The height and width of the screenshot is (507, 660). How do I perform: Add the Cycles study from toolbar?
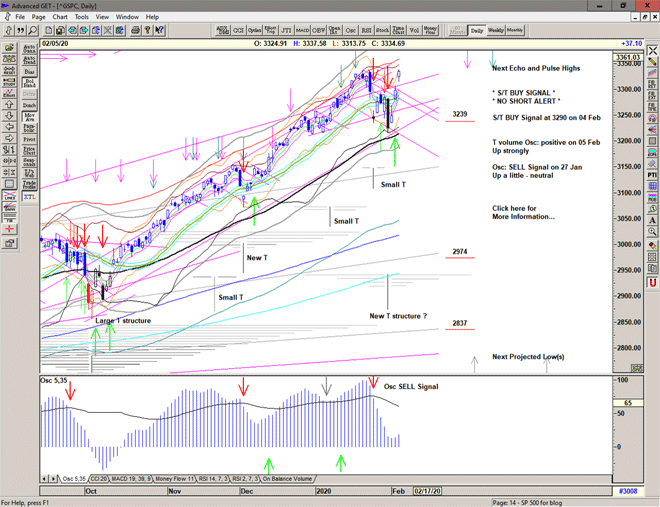[254, 30]
